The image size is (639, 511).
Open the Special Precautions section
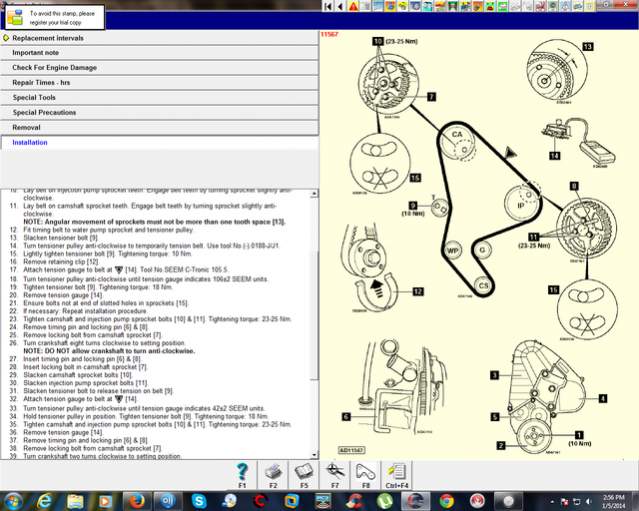[x=159, y=112]
